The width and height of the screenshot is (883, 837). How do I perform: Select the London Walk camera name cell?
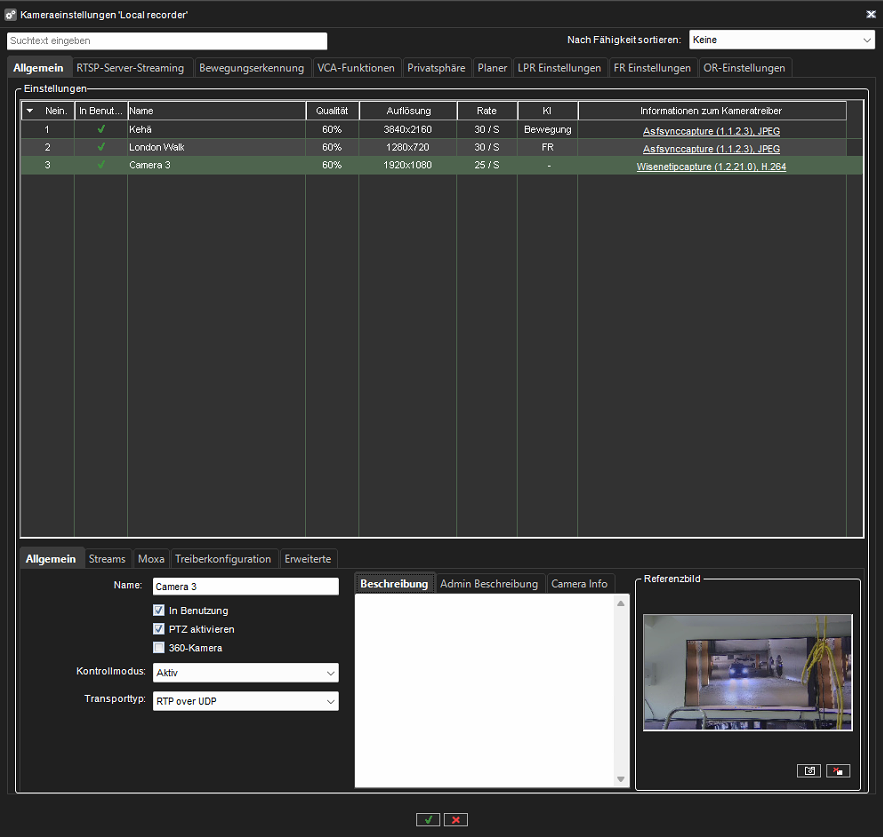tap(216, 148)
